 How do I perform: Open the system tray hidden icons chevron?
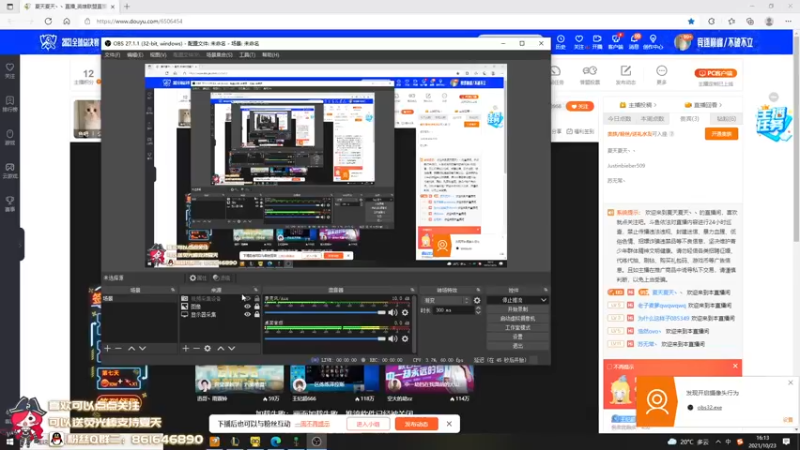[x=718, y=442]
